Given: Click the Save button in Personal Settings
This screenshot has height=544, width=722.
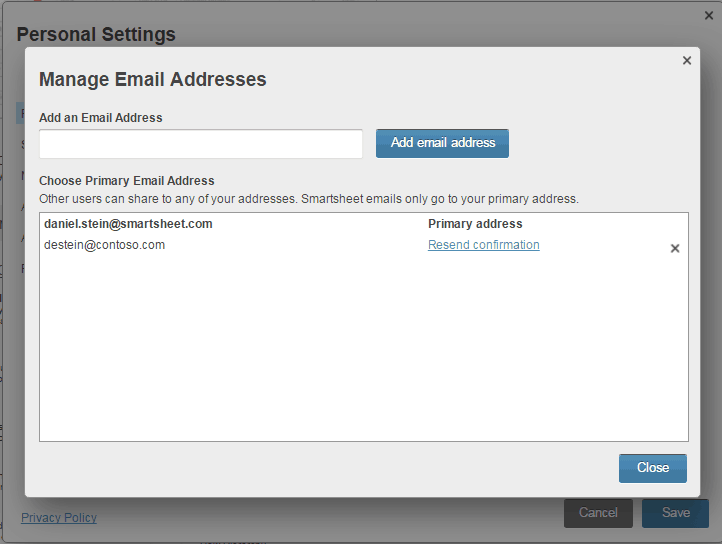Looking at the screenshot, I should point(675,513).
